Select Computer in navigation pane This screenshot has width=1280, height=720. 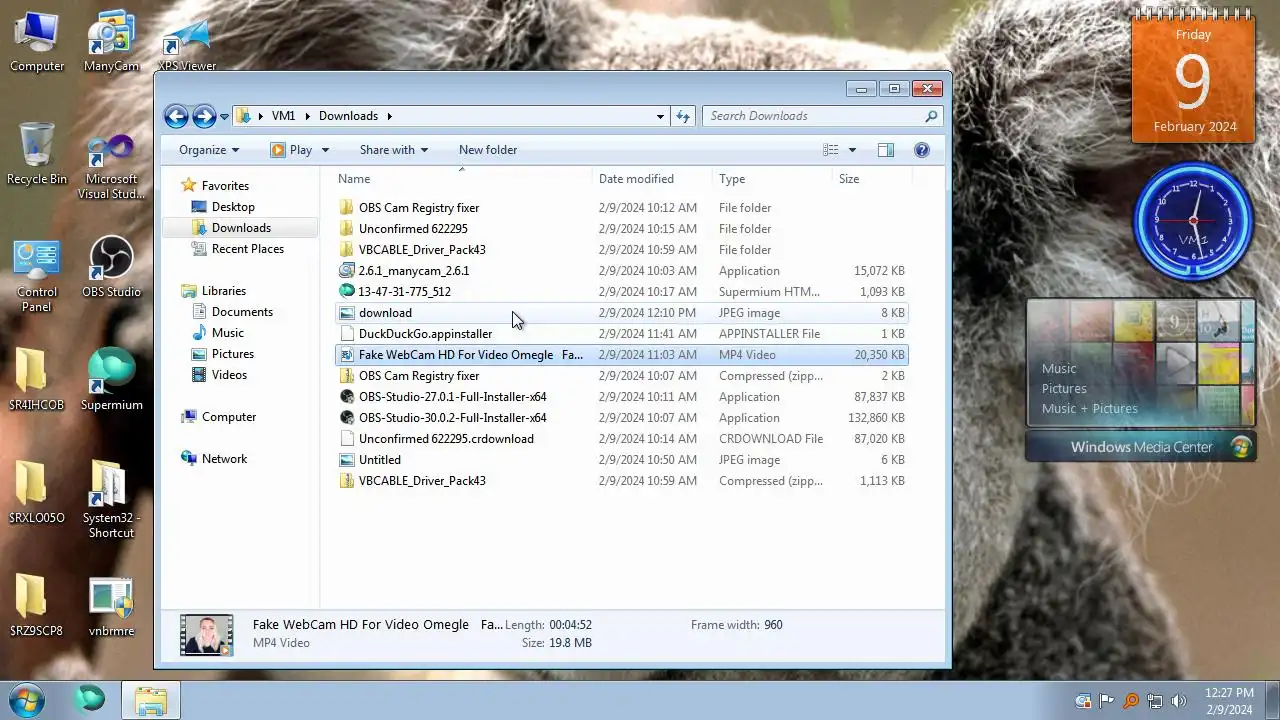pos(229,417)
